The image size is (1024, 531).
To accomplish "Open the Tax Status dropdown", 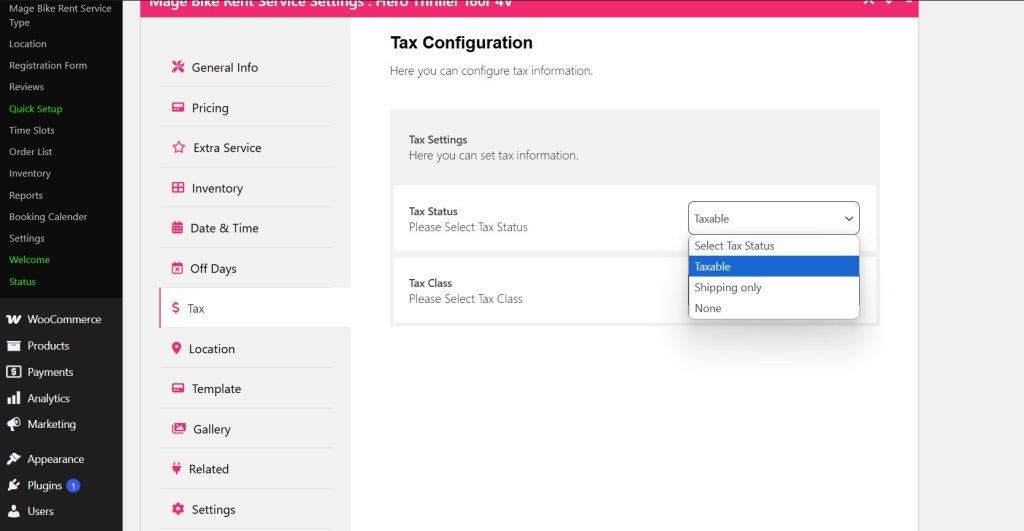I will [773, 218].
